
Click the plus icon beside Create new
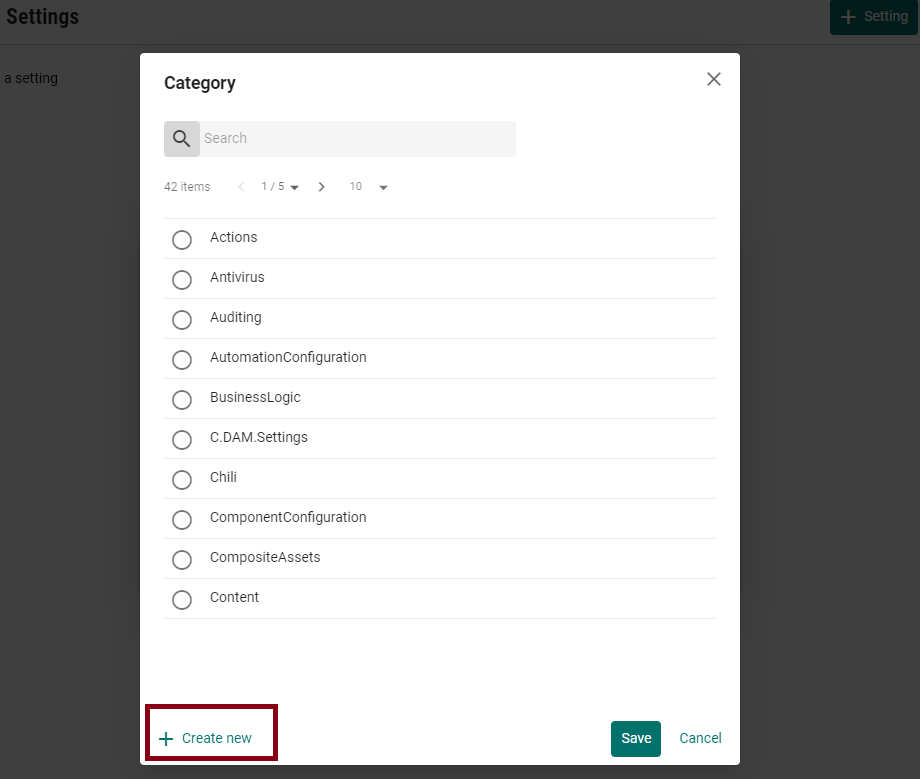(166, 739)
